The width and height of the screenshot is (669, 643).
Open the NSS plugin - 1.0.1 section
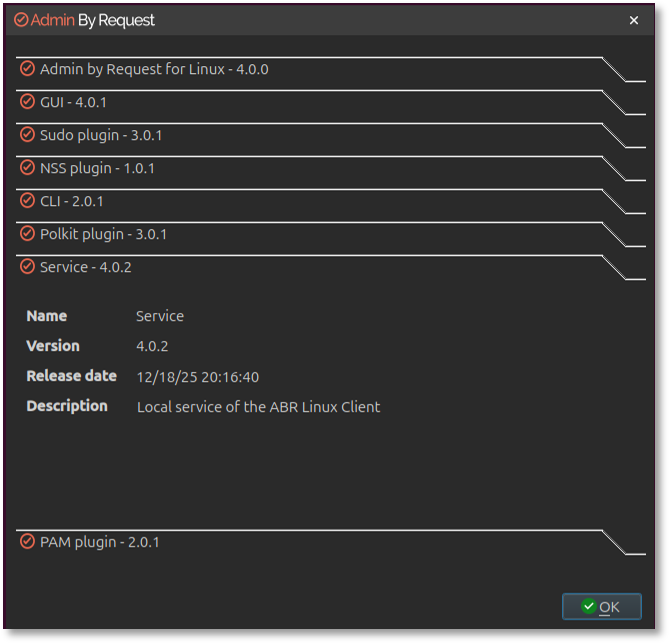click(97, 169)
